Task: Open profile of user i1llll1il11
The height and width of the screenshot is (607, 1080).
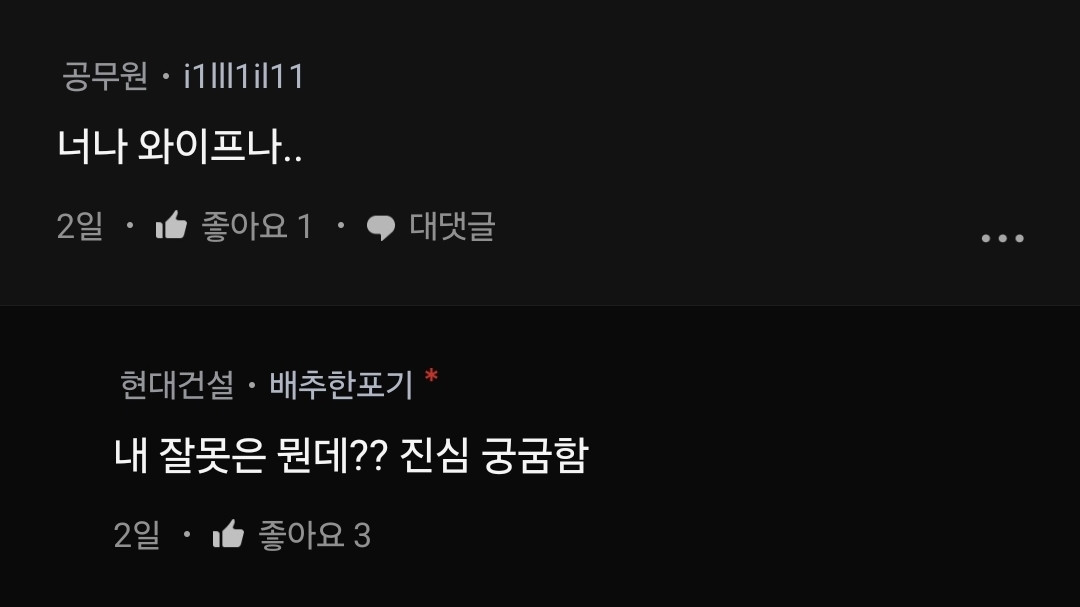Action: 244,75
